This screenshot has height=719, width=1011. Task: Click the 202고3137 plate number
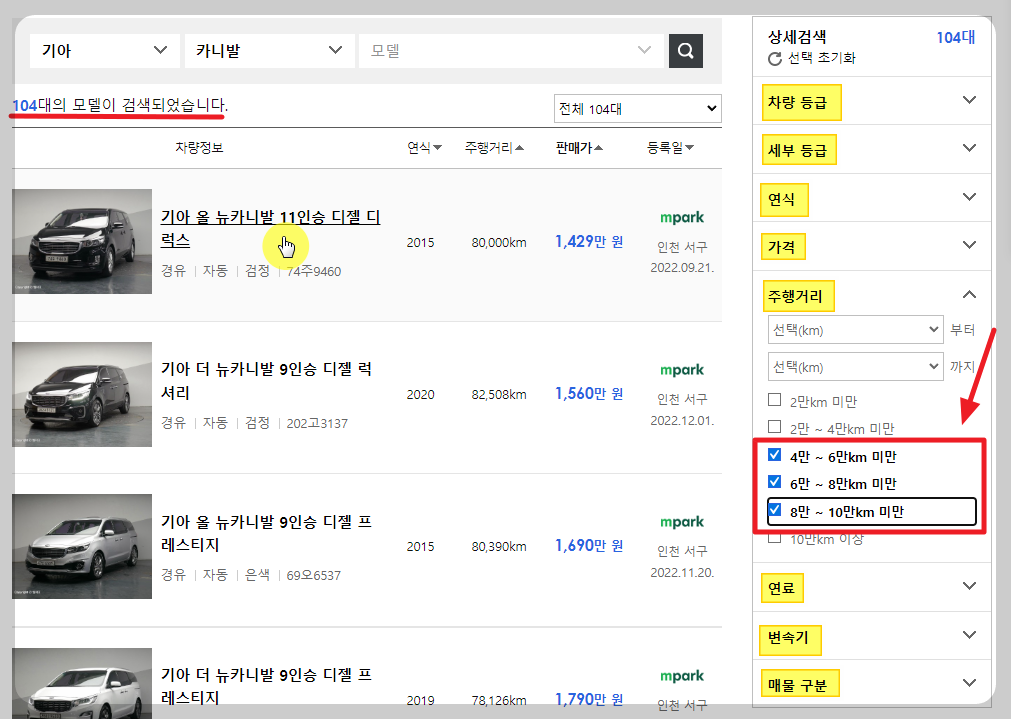pos(317,424)
